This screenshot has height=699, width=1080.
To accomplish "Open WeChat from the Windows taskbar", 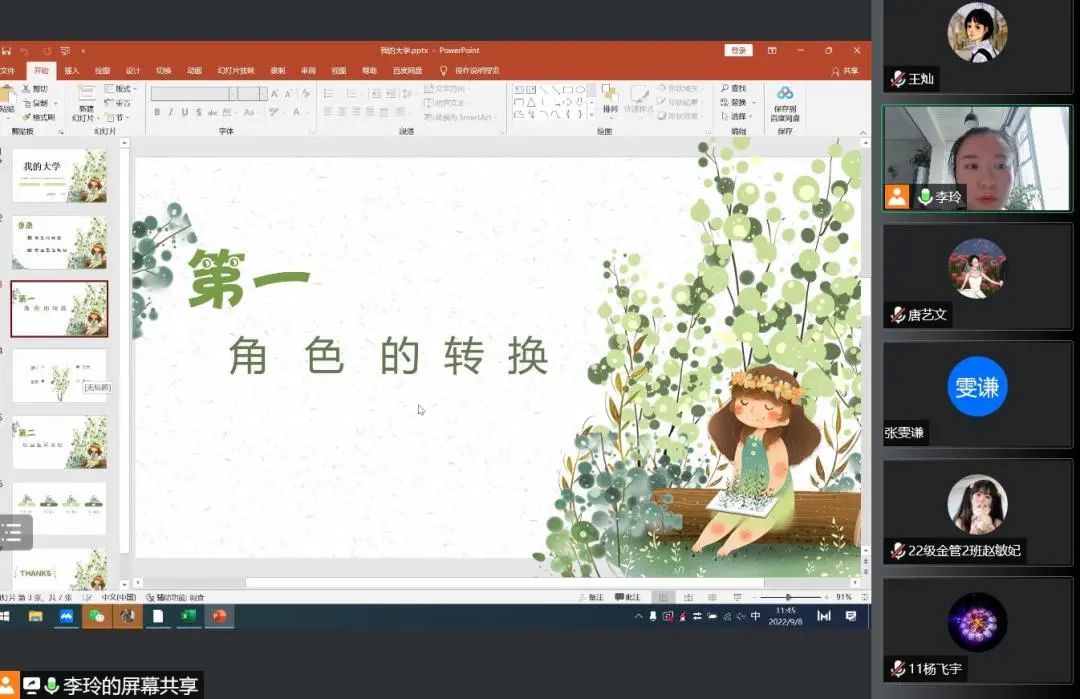I will (97, 616).
